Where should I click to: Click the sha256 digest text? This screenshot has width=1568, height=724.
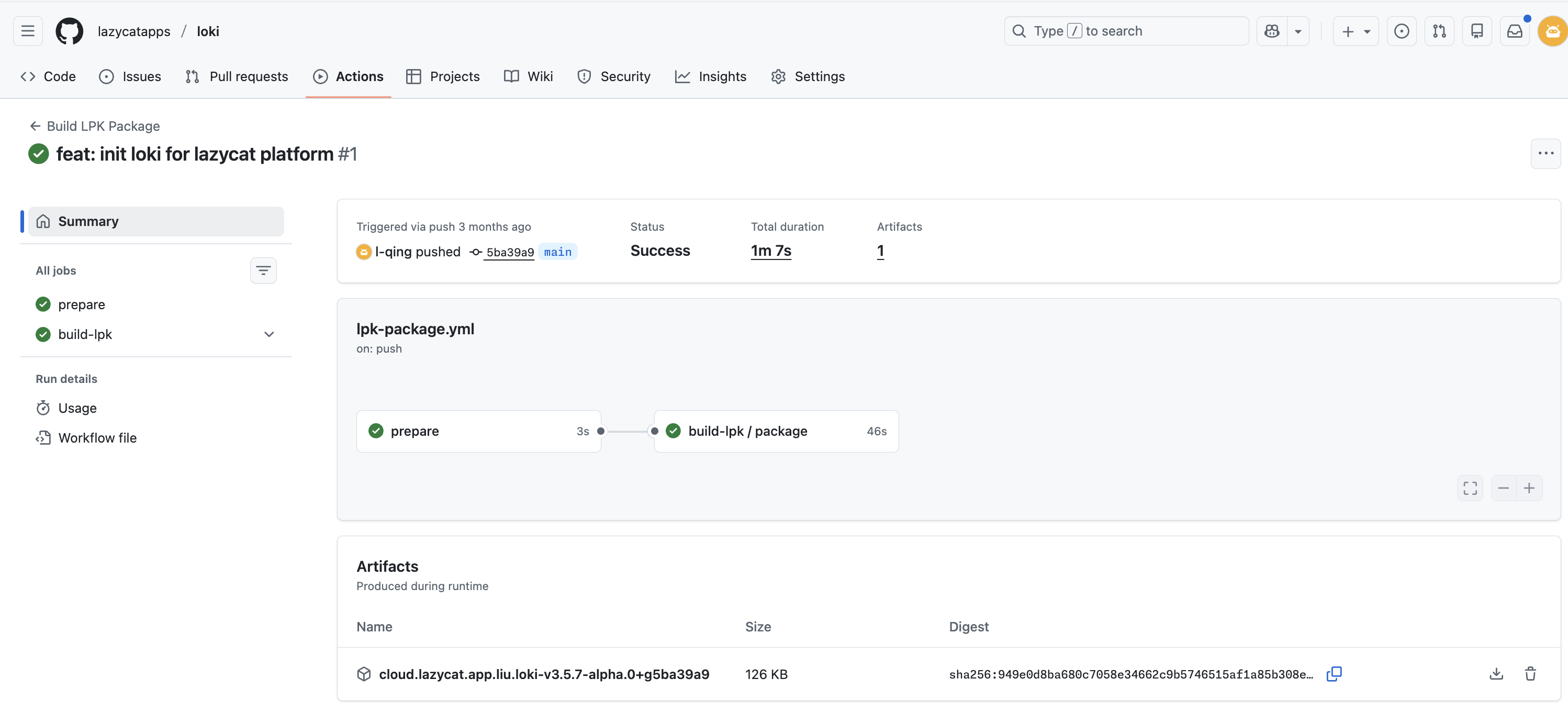(1131, 674)
